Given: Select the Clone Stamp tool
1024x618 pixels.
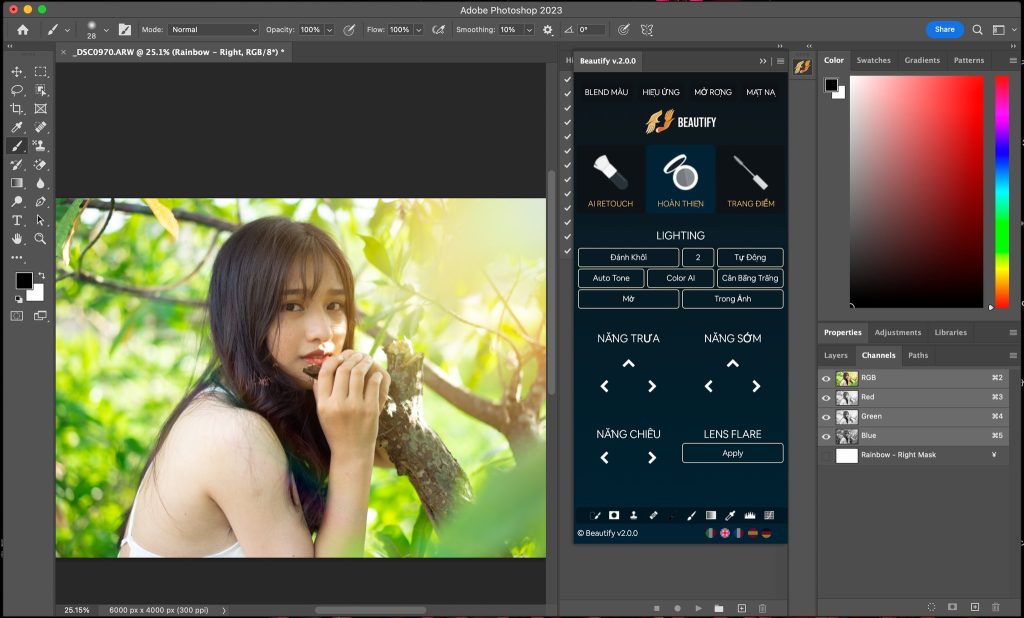Looking at the screenshot, I should pyautogui.click(x=40, y=145).
